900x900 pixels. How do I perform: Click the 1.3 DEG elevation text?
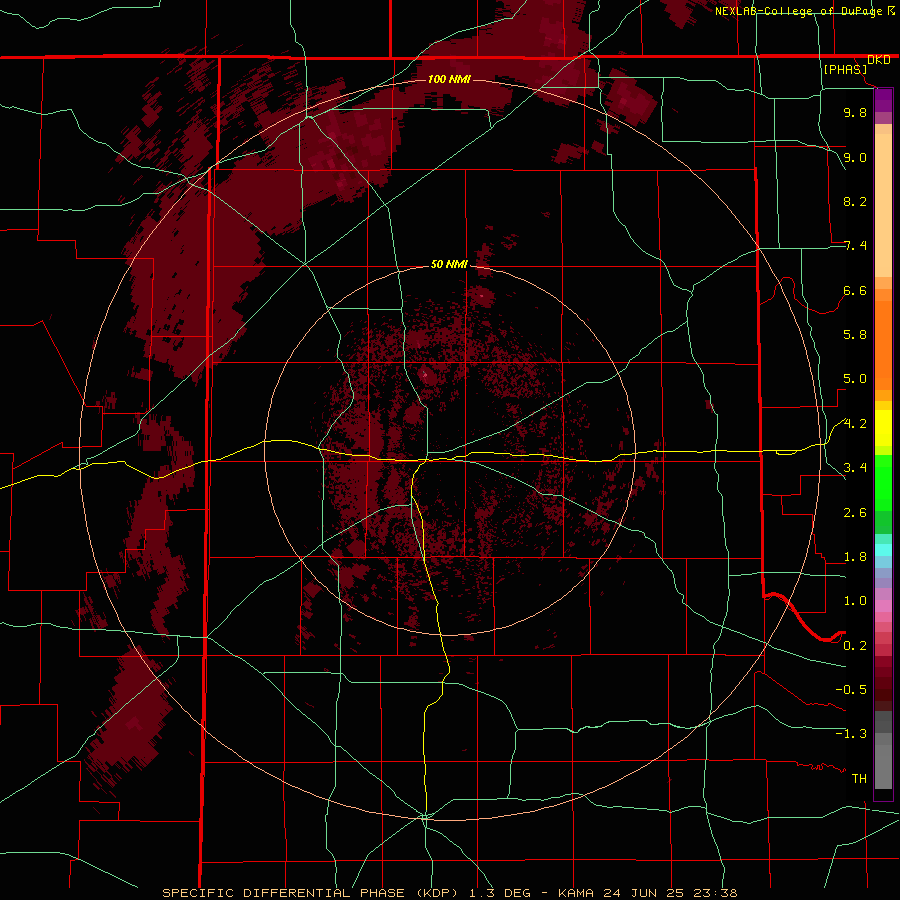498,893
